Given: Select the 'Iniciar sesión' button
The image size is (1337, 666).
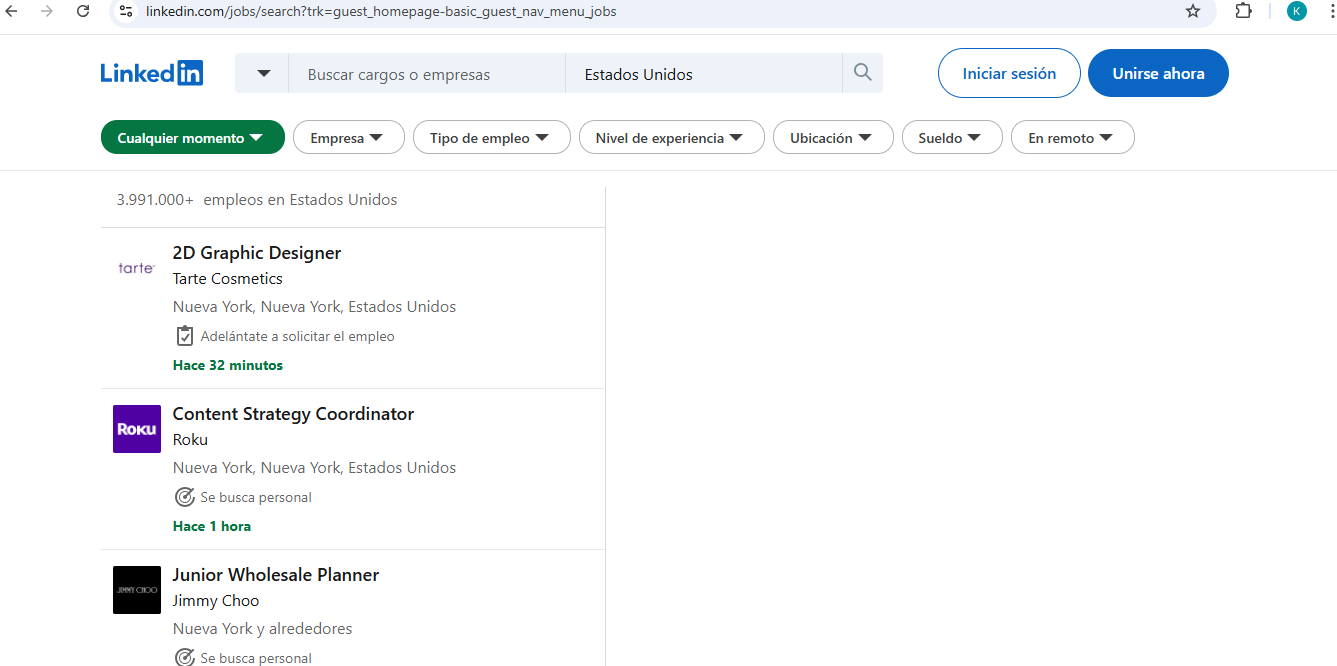Looking at the screenshot, I should (1008, 72).
